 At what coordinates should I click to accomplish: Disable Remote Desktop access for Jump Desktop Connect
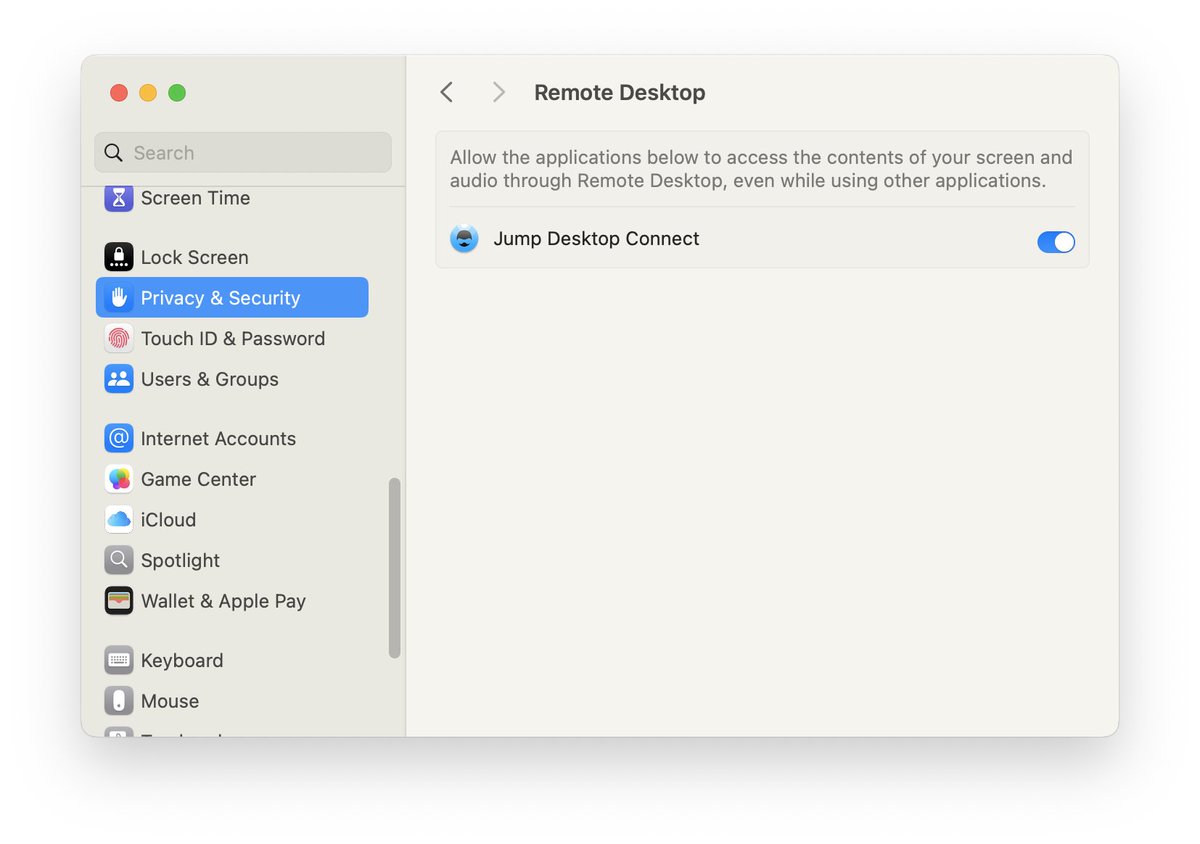[1056, 242]
